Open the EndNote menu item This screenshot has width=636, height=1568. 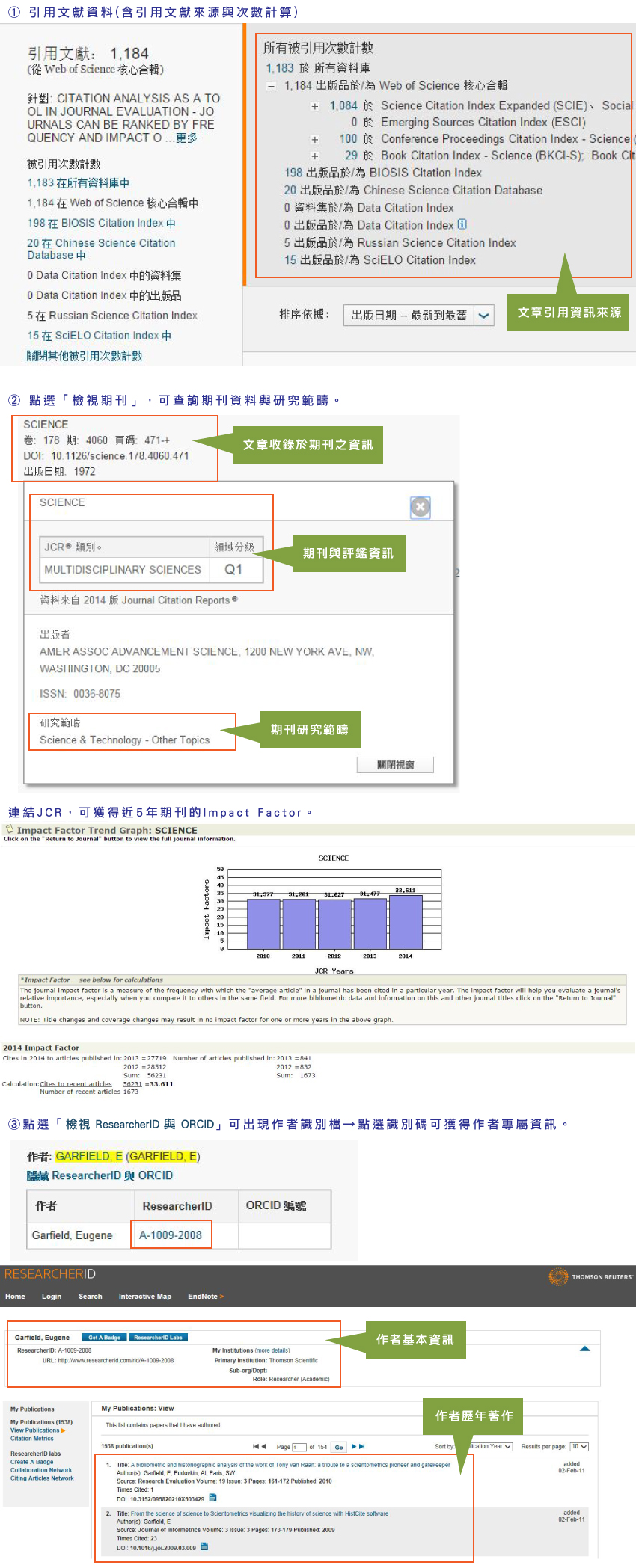click(x=205, y=1297)
